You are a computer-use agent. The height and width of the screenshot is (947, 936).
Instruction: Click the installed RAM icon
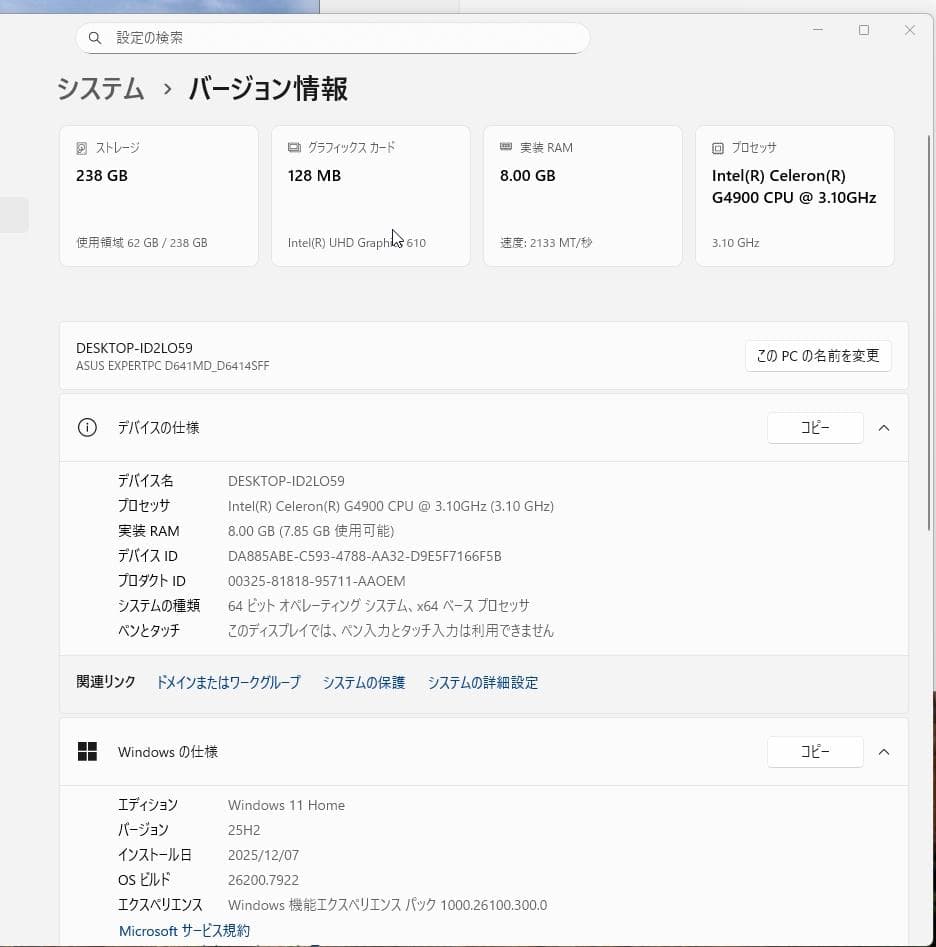point(506,147)
